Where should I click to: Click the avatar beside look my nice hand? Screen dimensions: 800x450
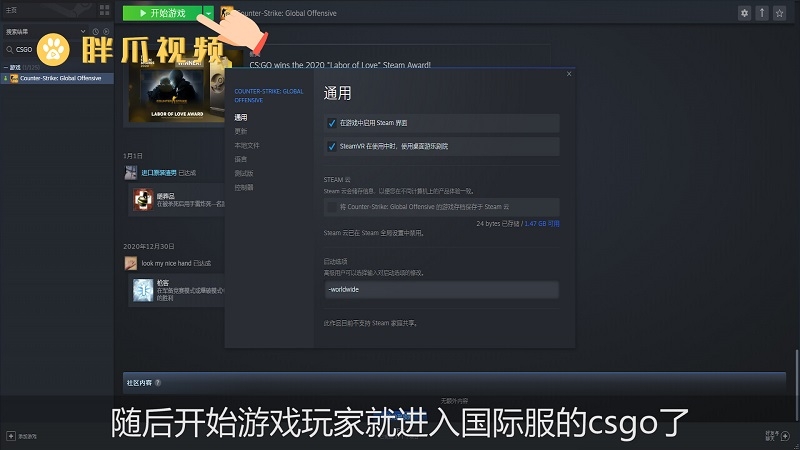(x=131, y=263)
